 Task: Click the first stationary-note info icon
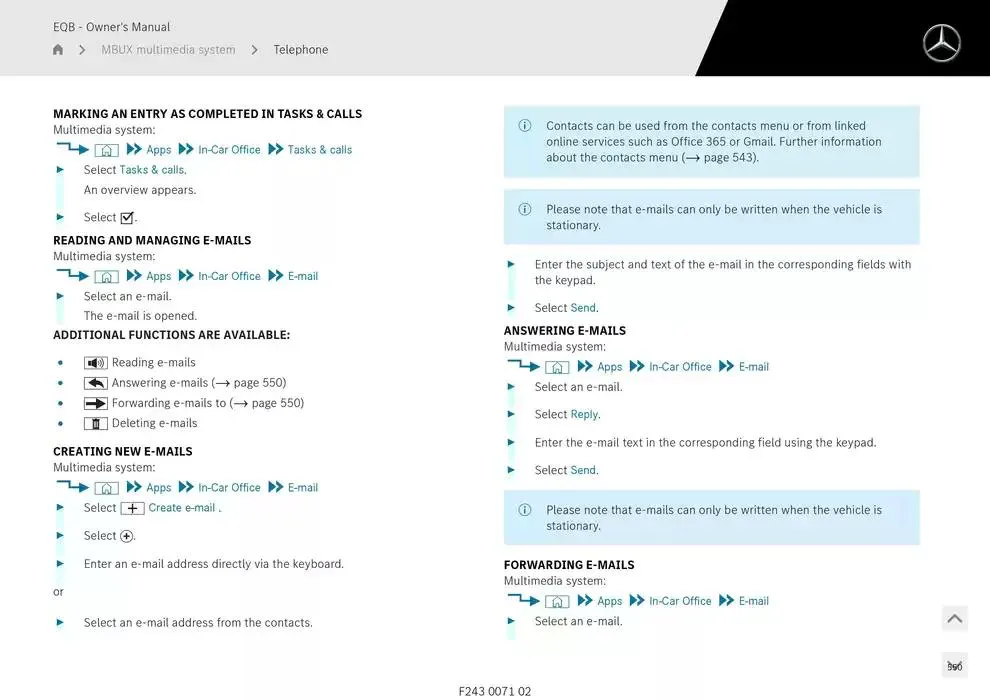pos(525,209)
